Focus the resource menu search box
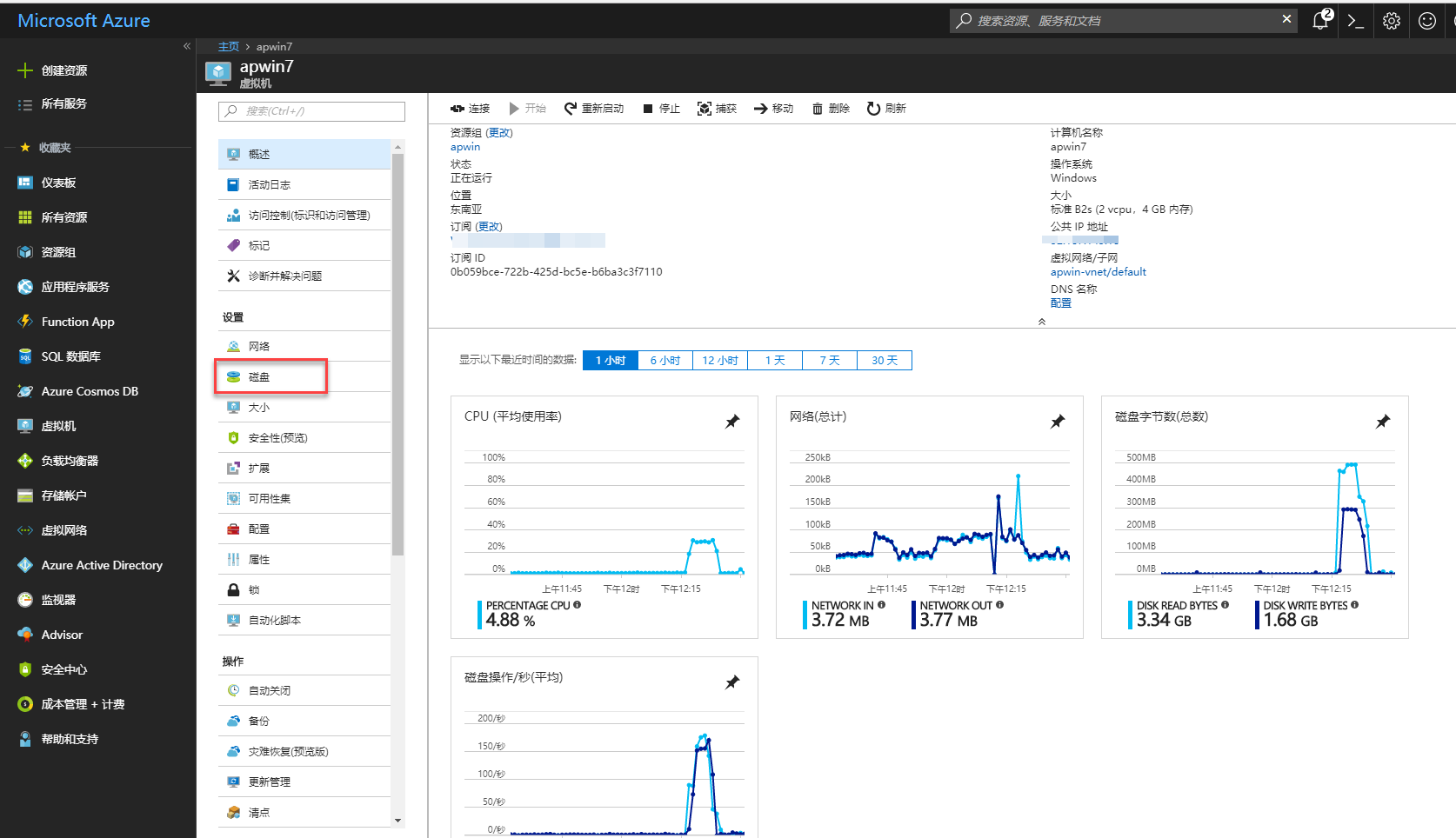Screen dimensions: 1456x838 pyautogui.click(x=311, y=111)
